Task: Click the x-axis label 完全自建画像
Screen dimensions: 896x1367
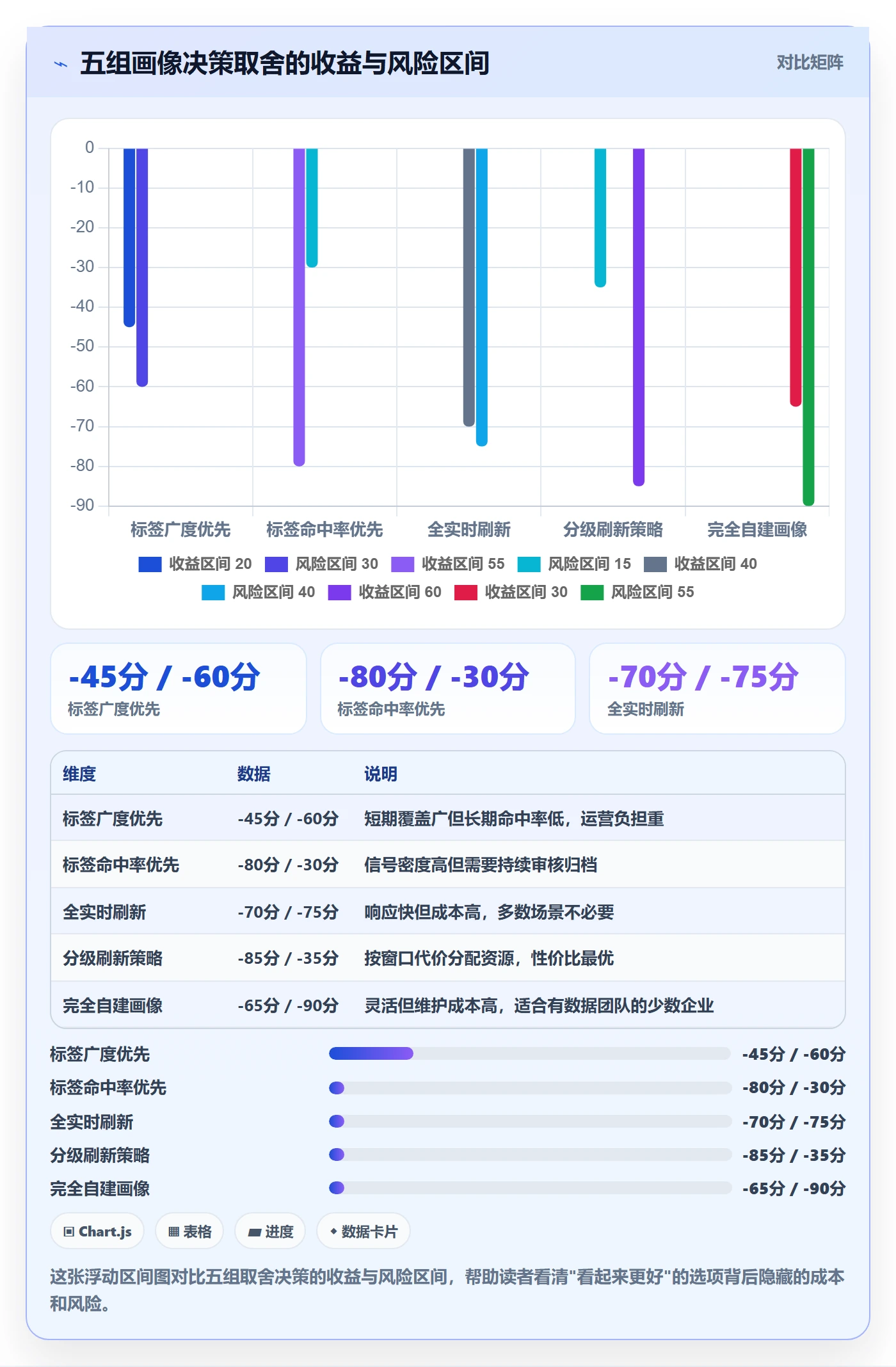Action: (757, 529)
